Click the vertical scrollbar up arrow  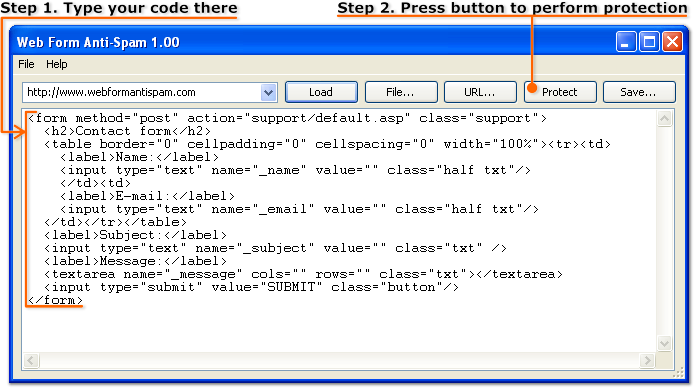pyautogui.click(x=664, y=119)
